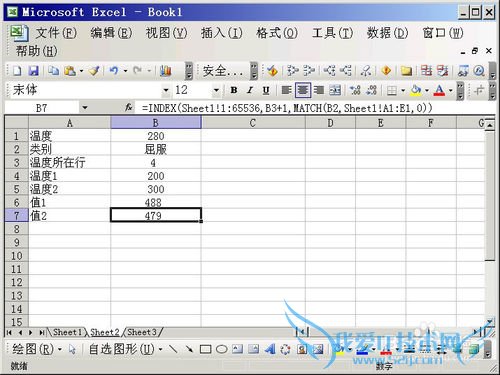The width and height of the screenshot is (500, 375).
Task: Toggle Italic formatting
Action: (x=250, y=90)
